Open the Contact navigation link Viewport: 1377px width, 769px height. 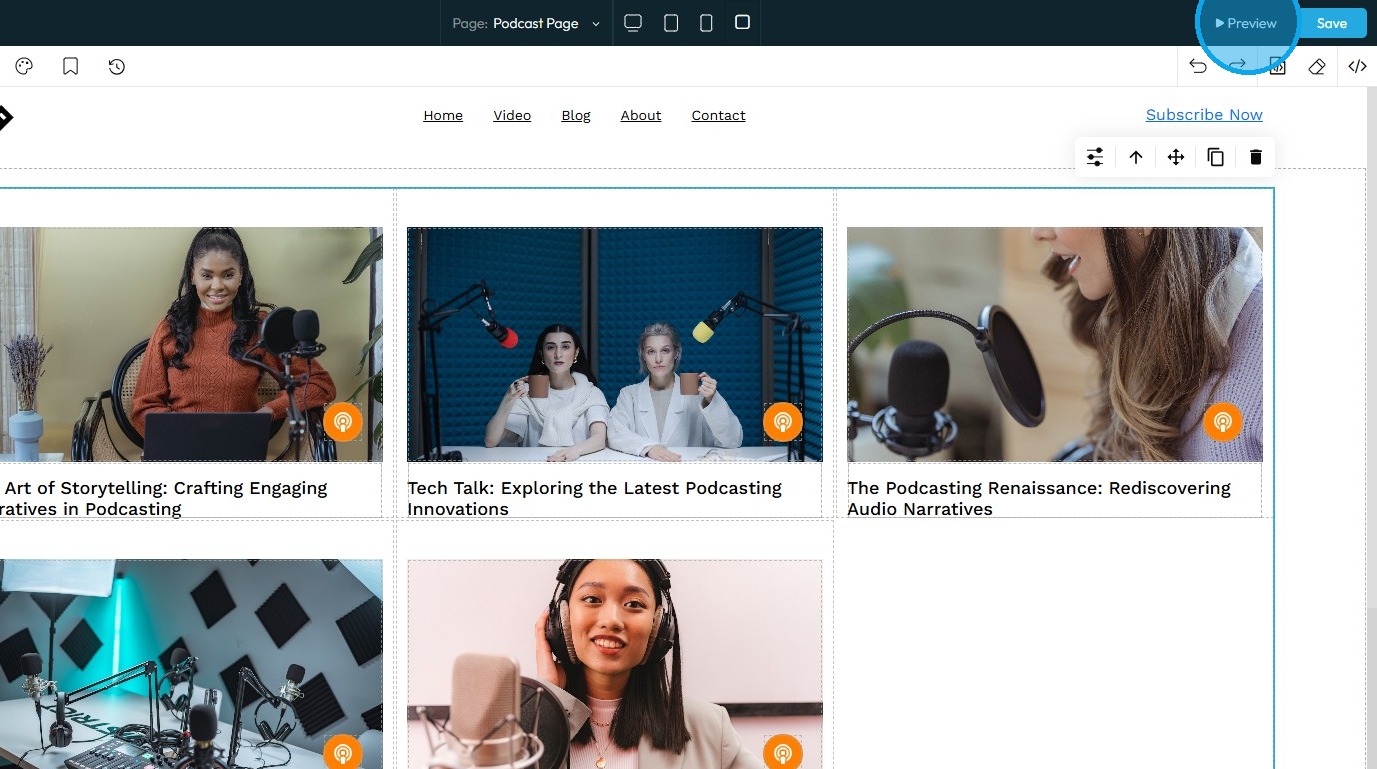click(x=719, y=116)
